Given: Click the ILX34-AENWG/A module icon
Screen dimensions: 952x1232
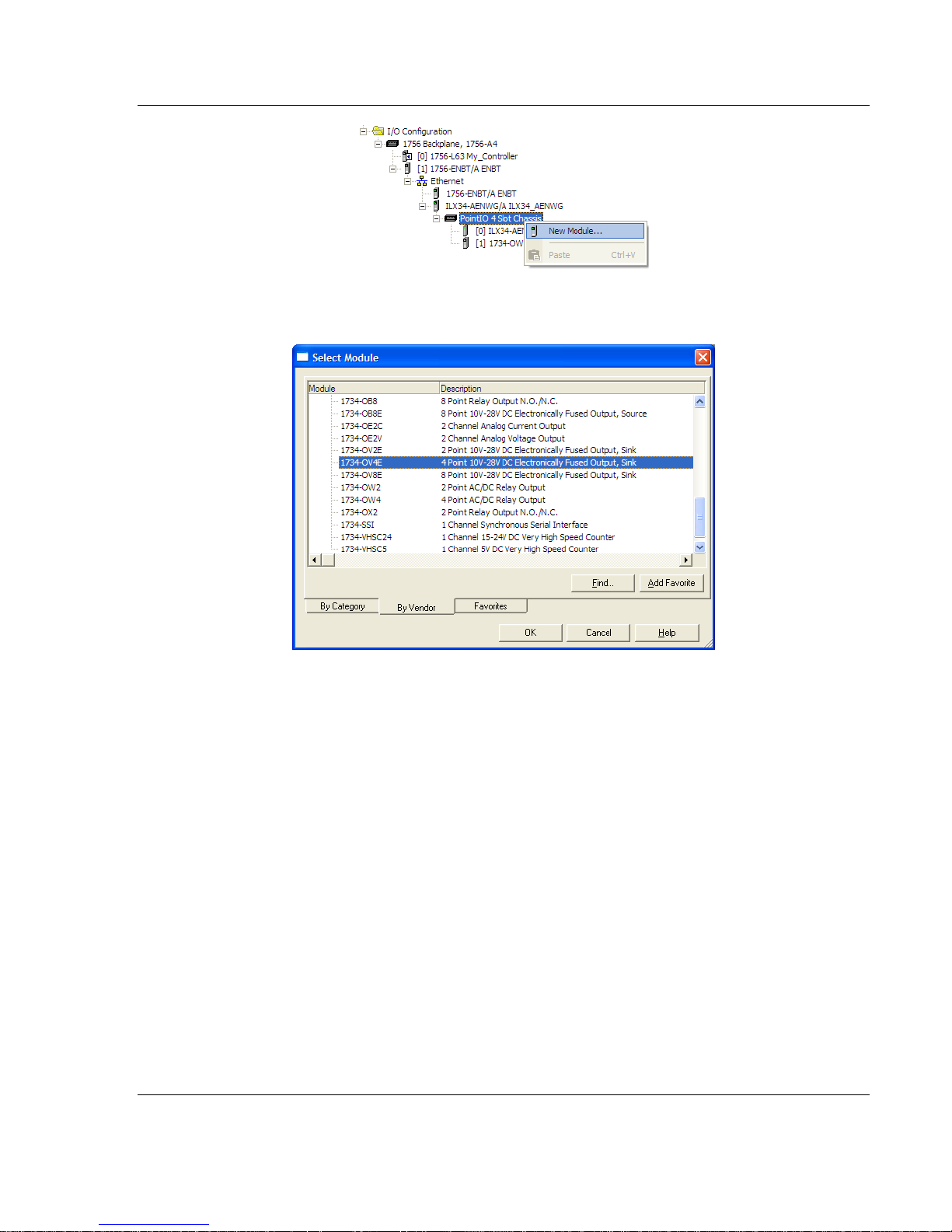Looking at the screenshot, I should (x=436, y=206).
